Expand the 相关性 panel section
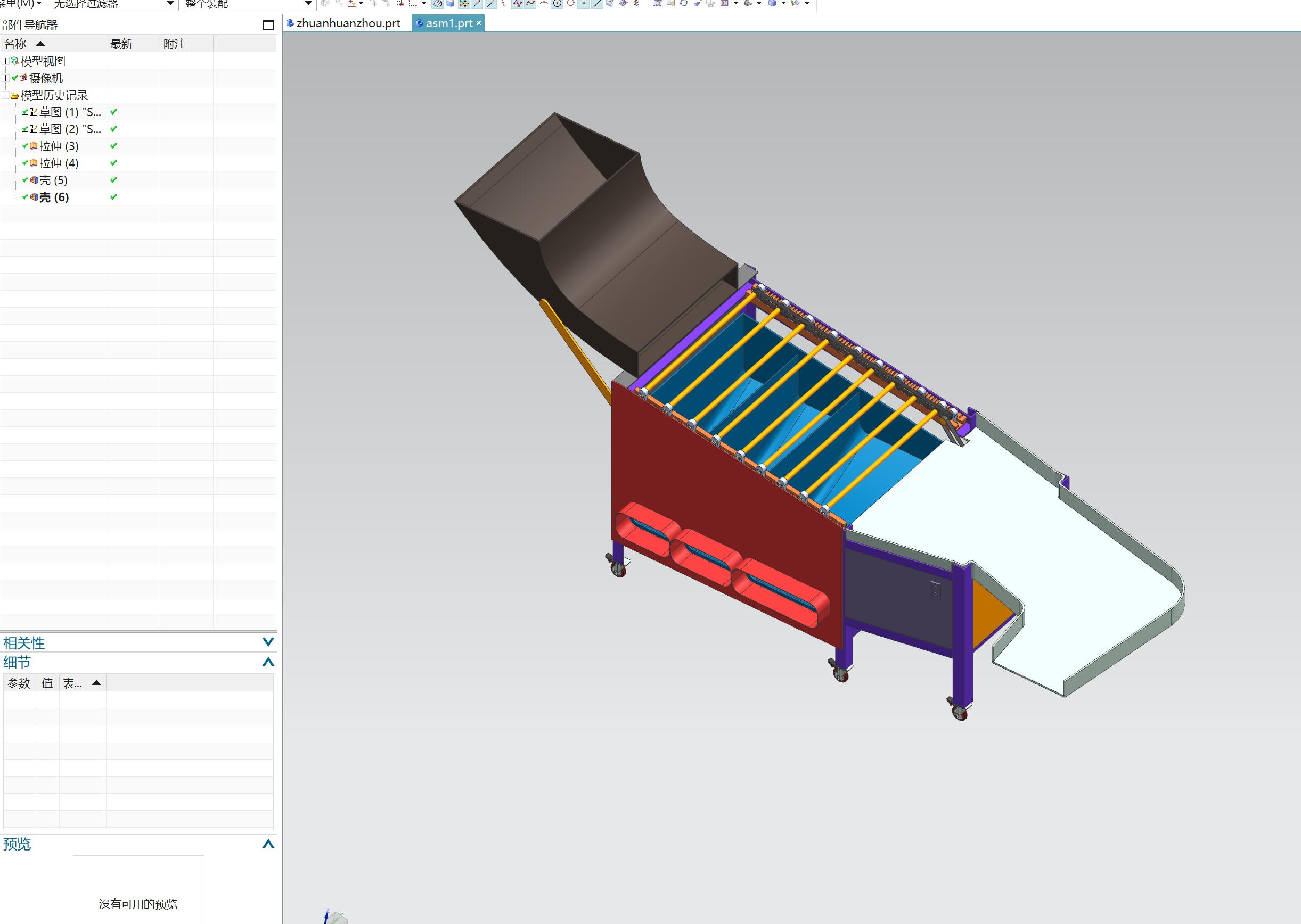 (267, 642)
